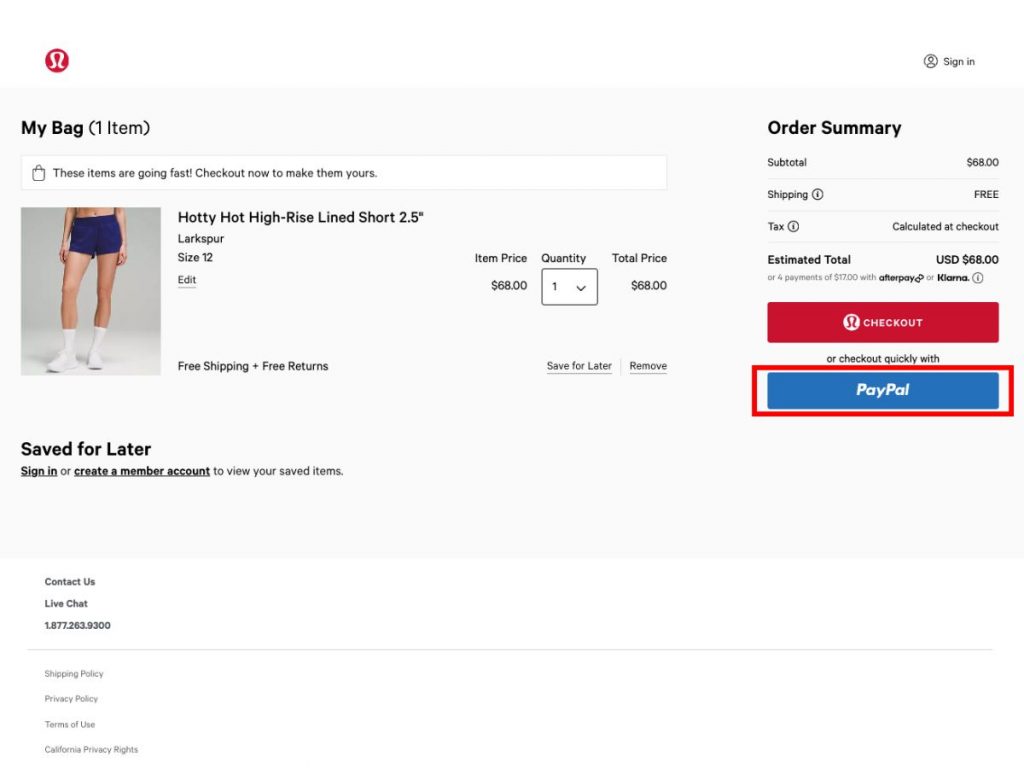The height and width of the screenshot is (768, 1024).
Task: Click the Tax info icon
Action: click(793, 227)
